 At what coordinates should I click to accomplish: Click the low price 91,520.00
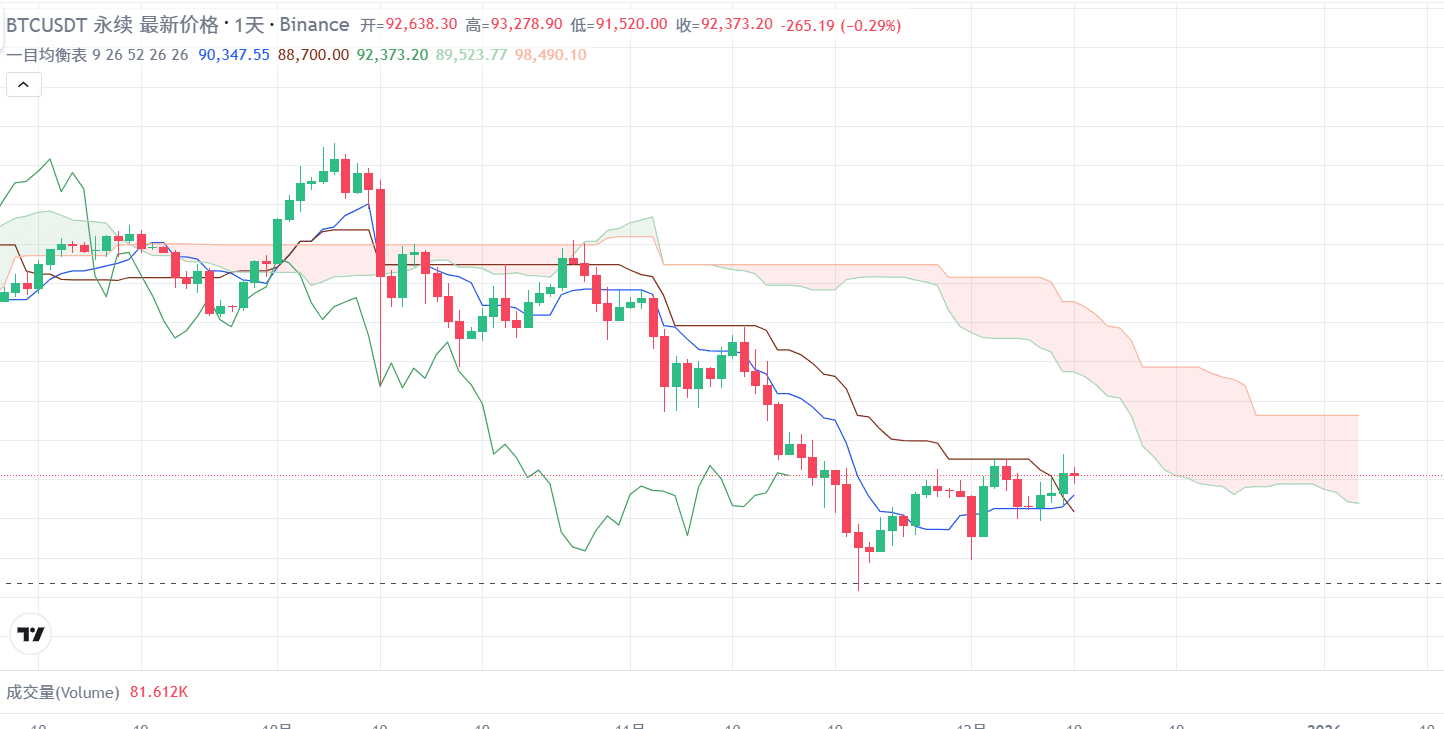coord(631,25)
